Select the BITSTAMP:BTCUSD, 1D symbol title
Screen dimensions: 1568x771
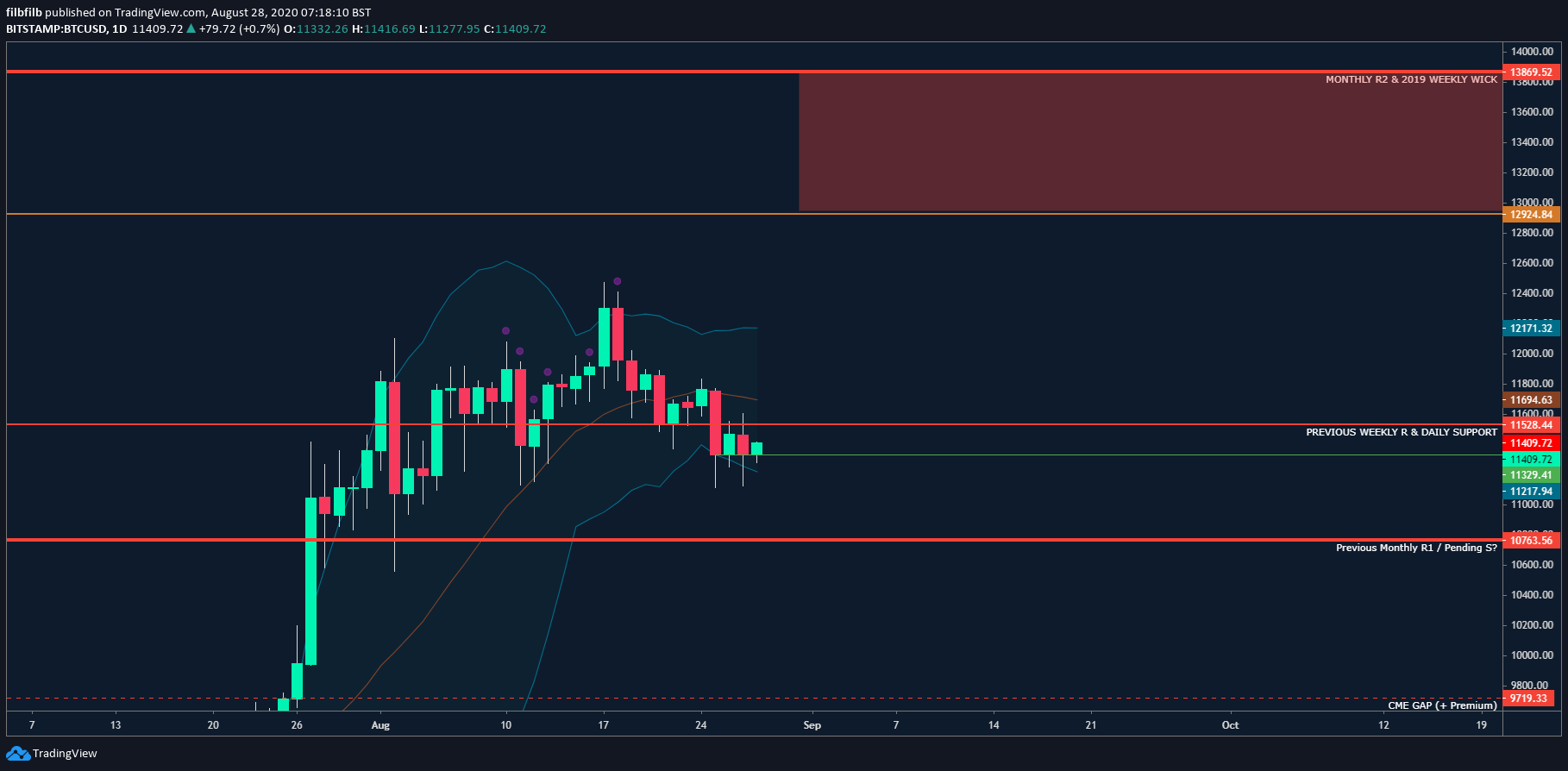point(66,28)
